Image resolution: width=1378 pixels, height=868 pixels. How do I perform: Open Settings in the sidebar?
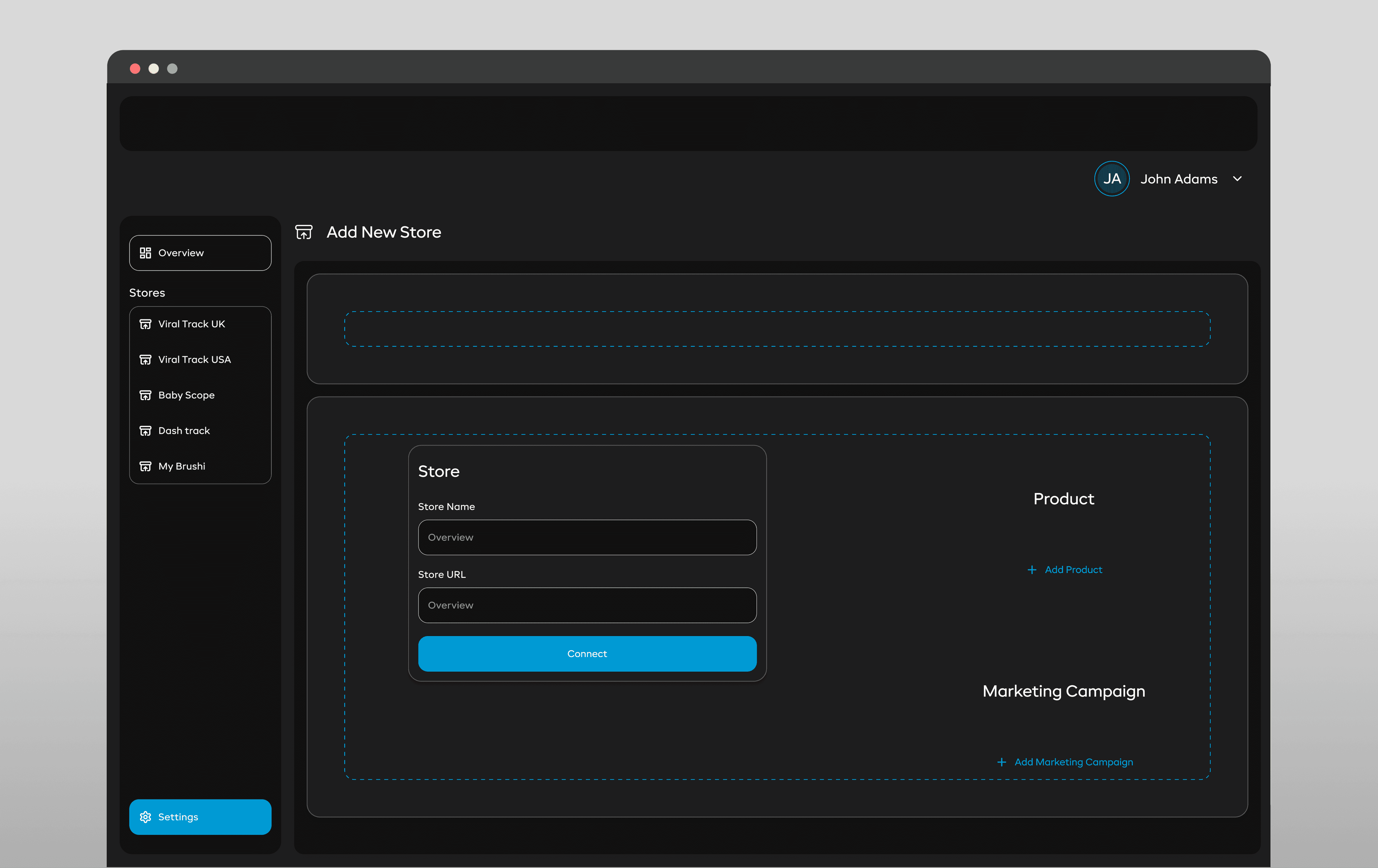tap(200, 817)
